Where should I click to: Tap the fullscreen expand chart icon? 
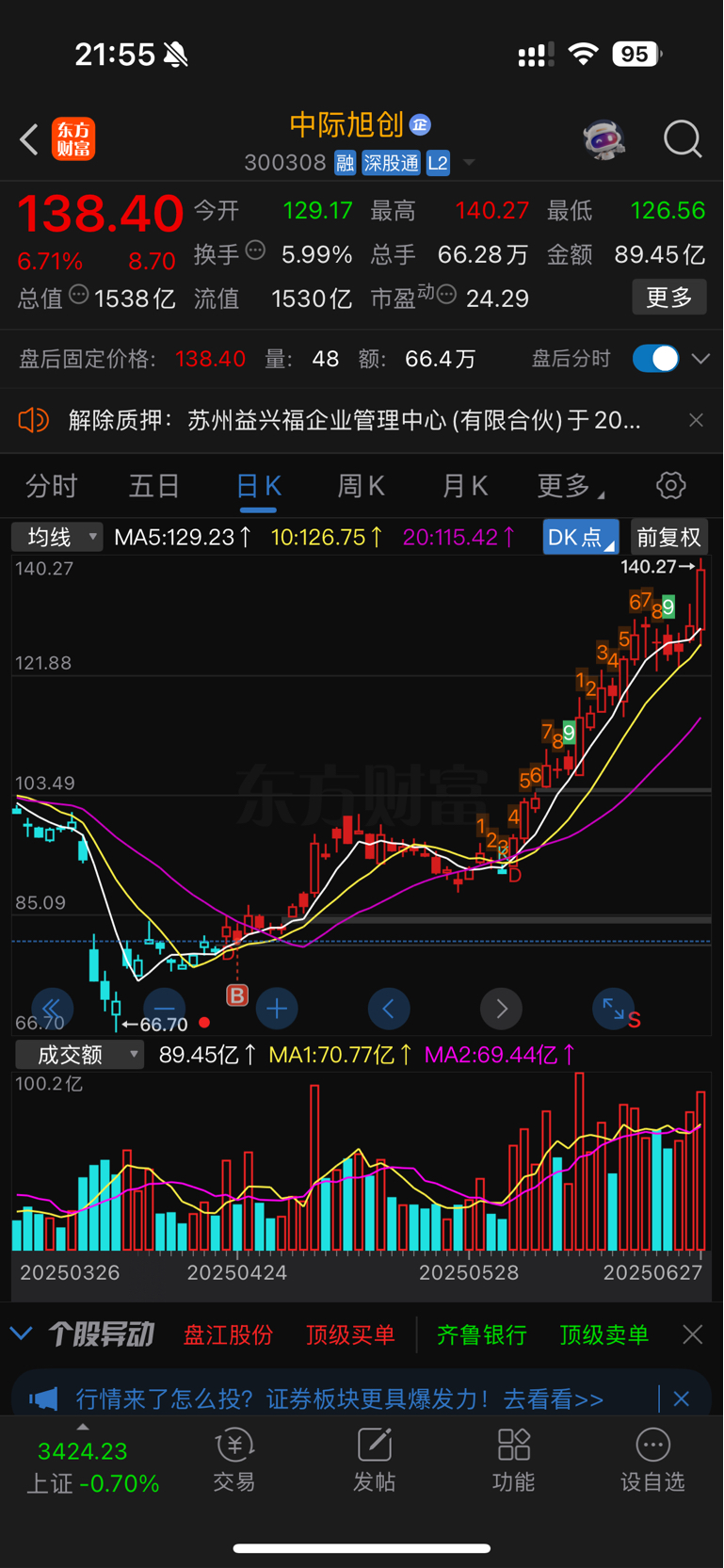pos(614,1009)
